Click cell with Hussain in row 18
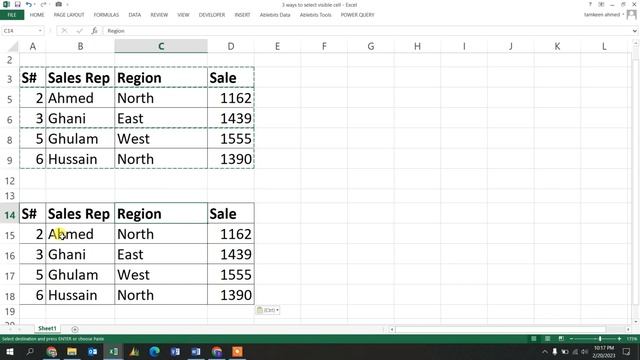The height and width of the screenshot is (360, 640). tap(80, 295)
